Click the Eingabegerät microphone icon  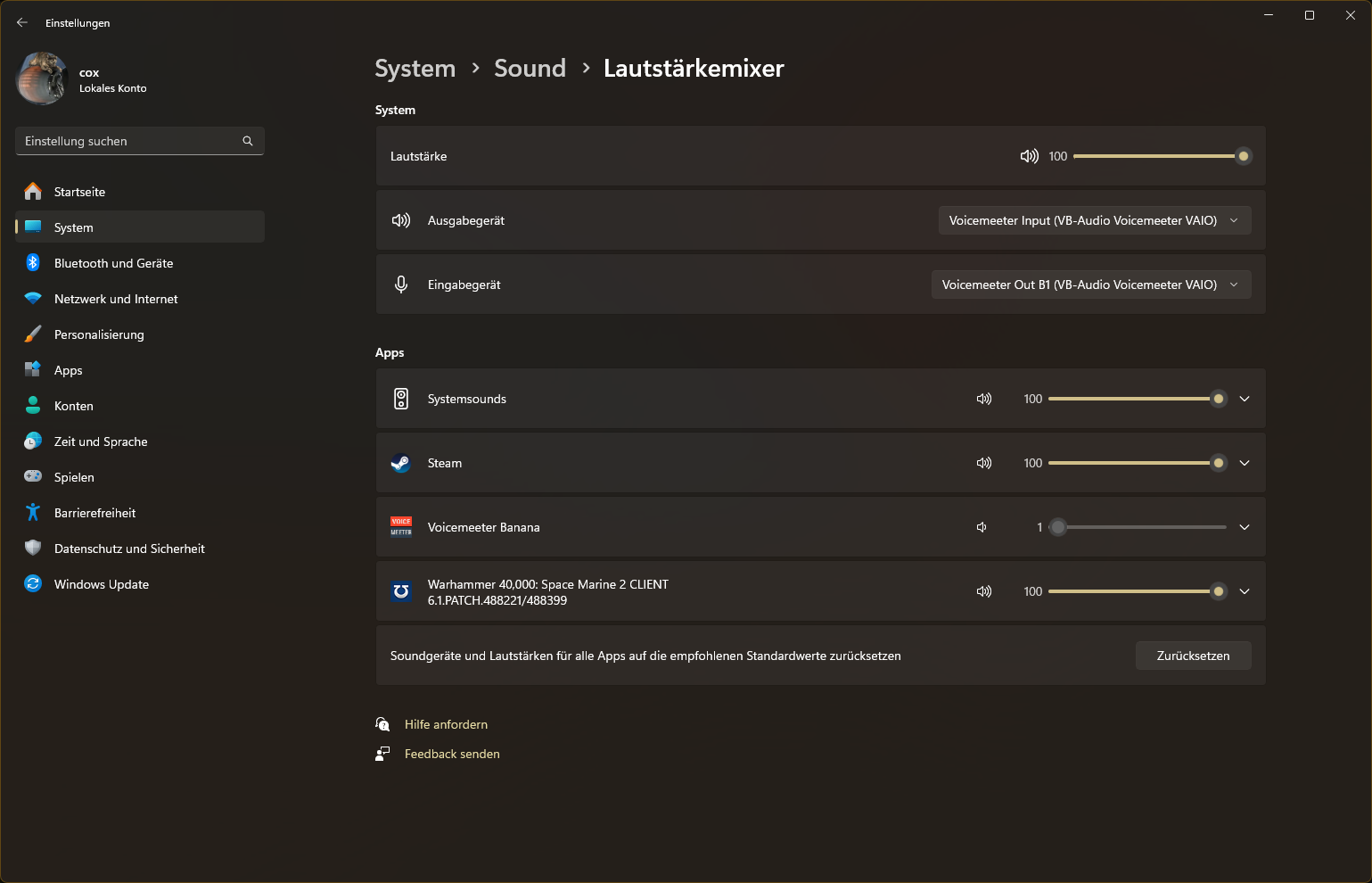(401, 285)
